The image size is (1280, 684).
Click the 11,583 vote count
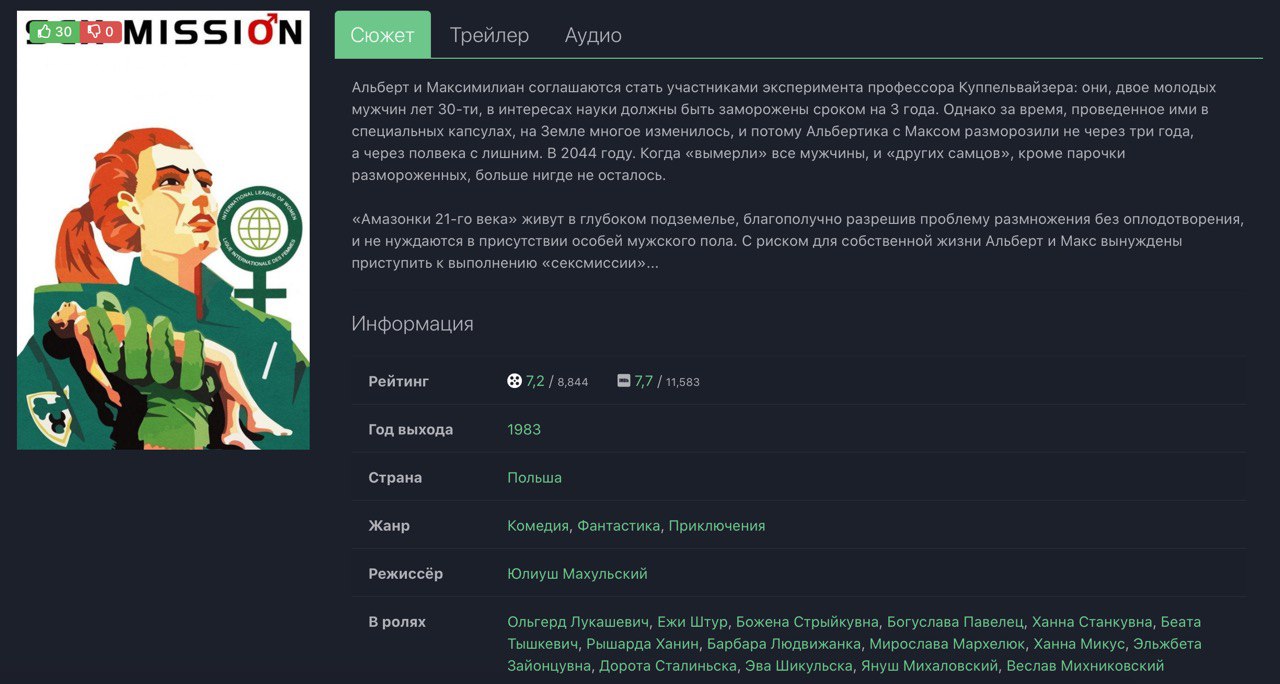[x=682, y=382]
